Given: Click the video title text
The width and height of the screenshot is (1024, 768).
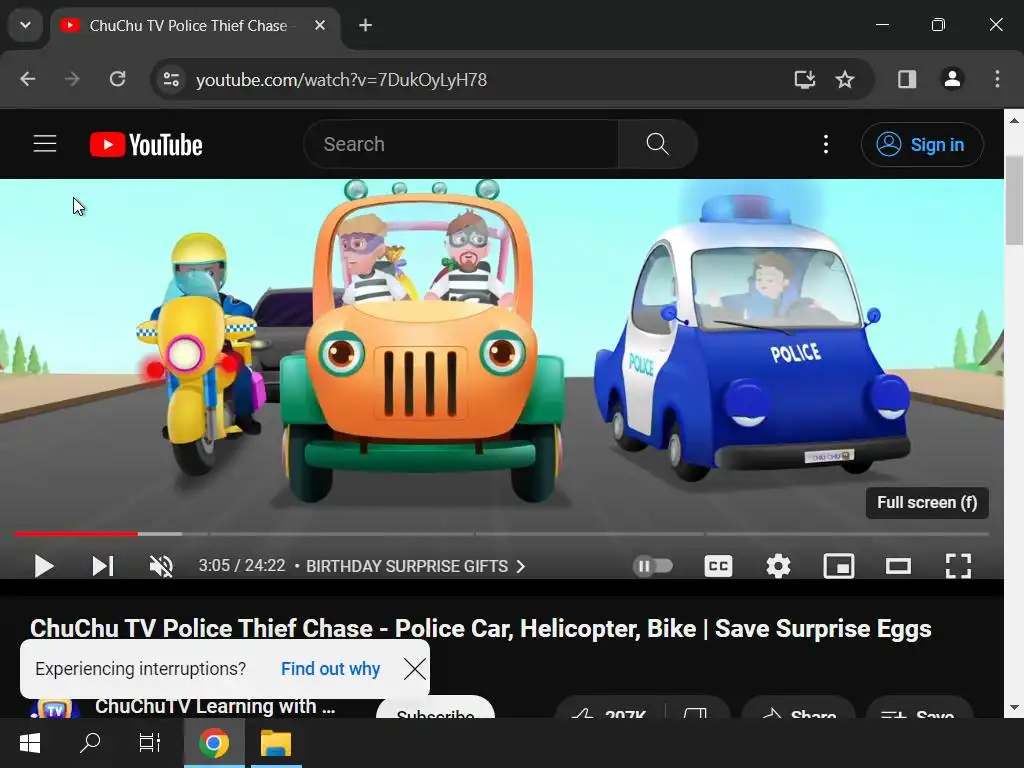Looking at the screenshot, I should [x=481, y=628].
